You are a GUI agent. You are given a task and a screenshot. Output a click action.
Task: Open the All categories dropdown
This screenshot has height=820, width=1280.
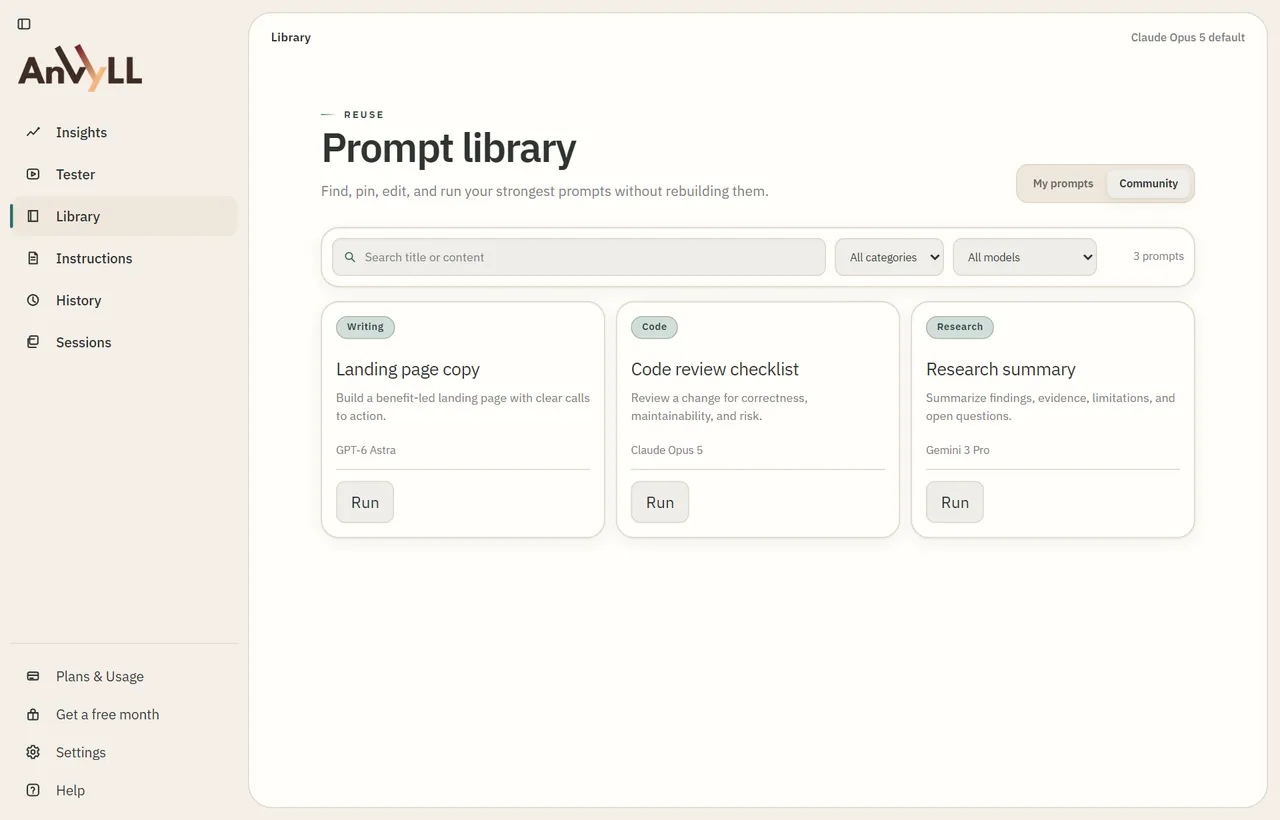[889, 257]
